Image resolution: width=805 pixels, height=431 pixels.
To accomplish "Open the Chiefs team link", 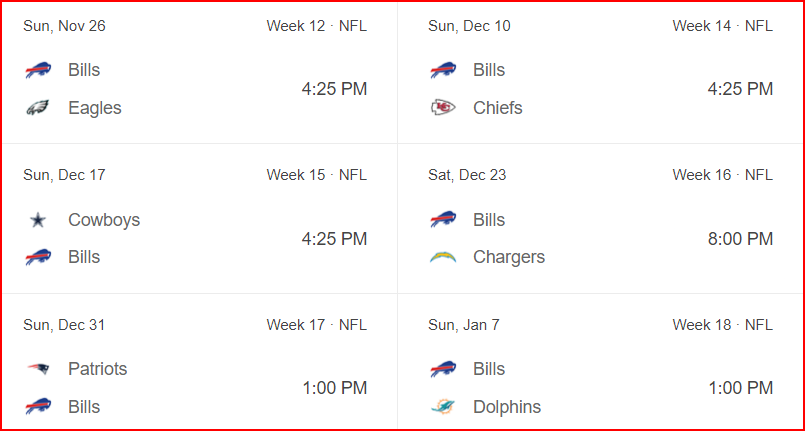I will point(498,108).
